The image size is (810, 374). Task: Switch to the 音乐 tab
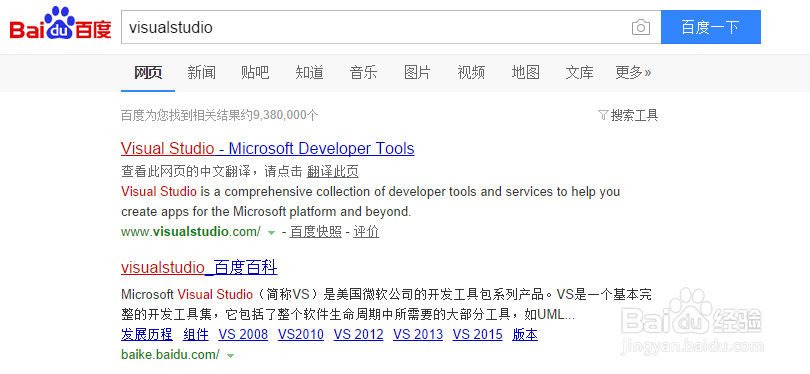point(363,73)
